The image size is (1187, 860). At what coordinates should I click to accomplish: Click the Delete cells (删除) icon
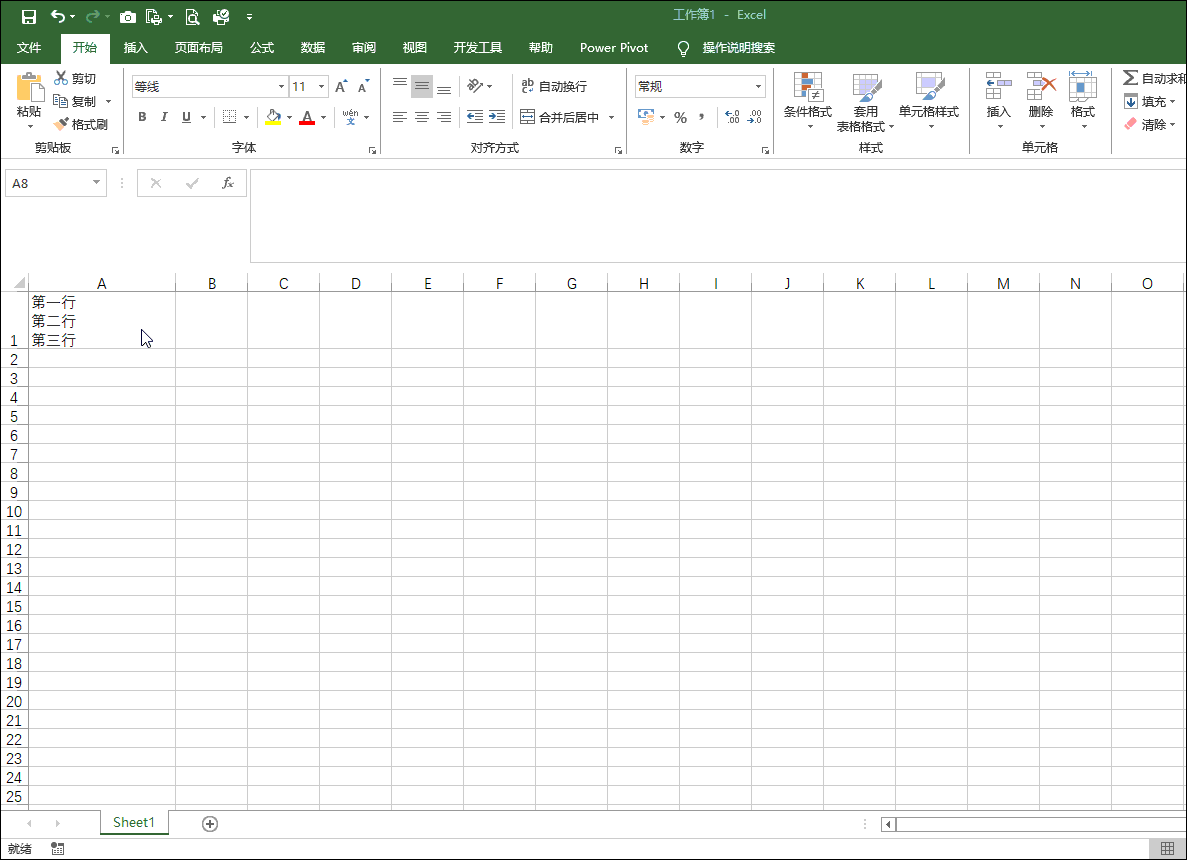1041,86
